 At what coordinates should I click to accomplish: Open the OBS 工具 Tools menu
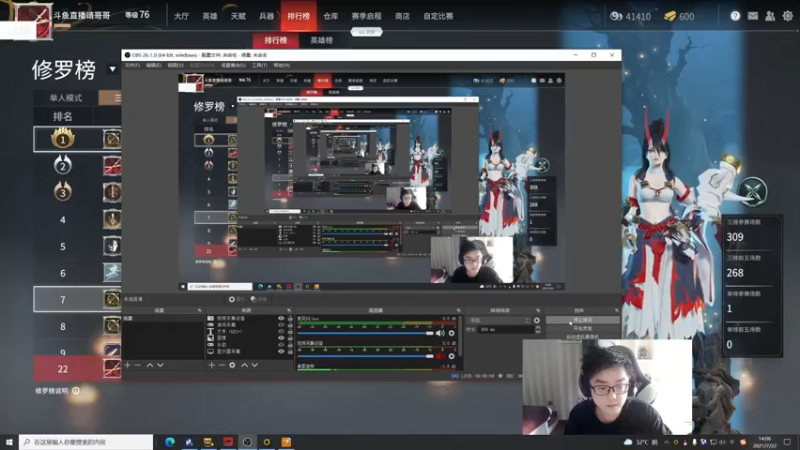pos(259,65)
